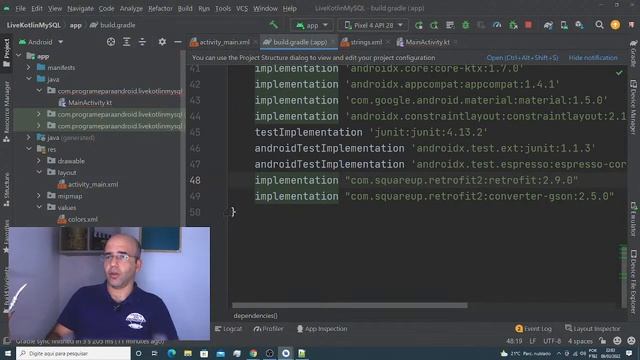Click the Apply Code Changes icon
This screenshot has height=360, width=640.
click(x=434, y=25)
